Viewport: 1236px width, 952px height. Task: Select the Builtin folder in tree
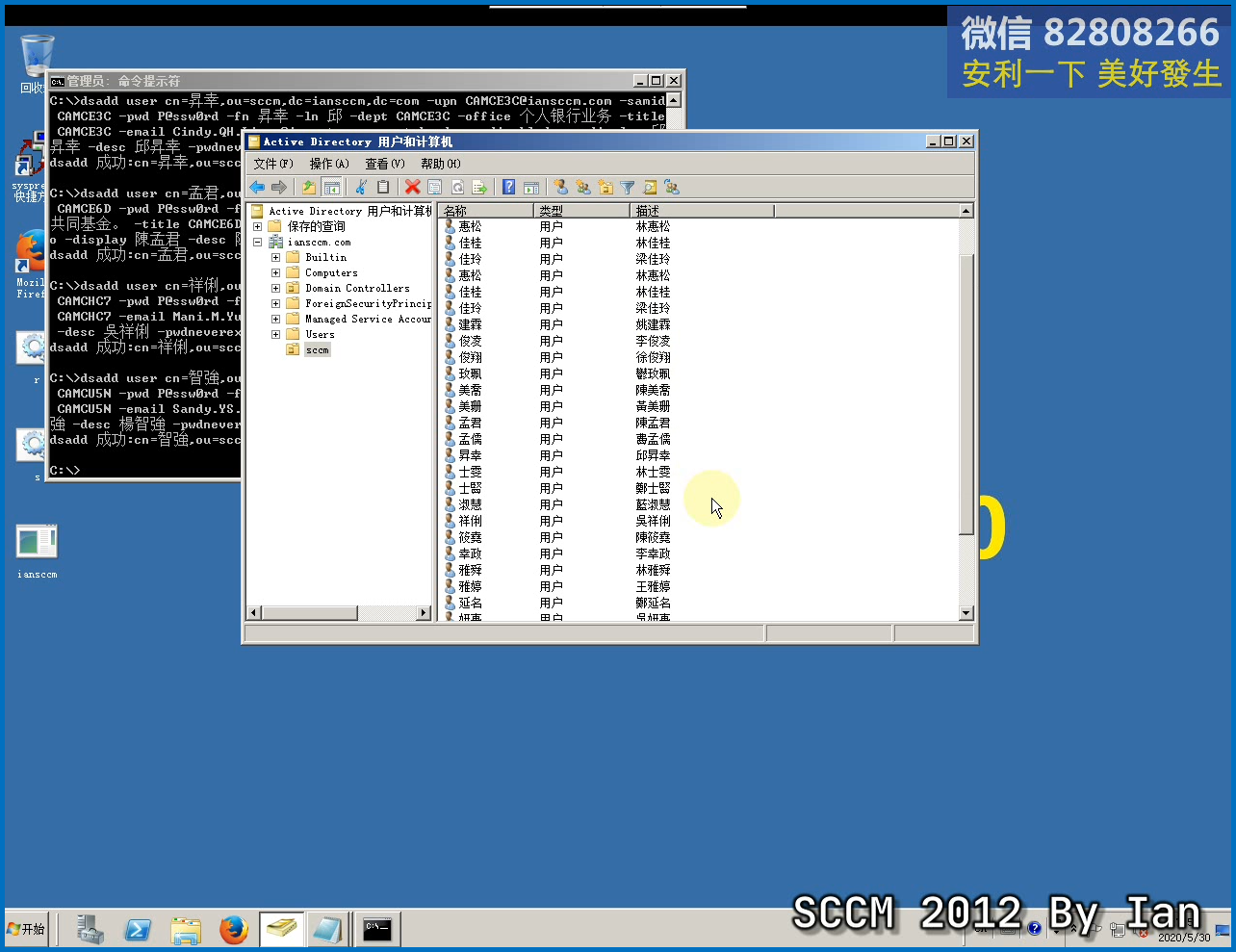pyautogui.click(x=325, y=258)
